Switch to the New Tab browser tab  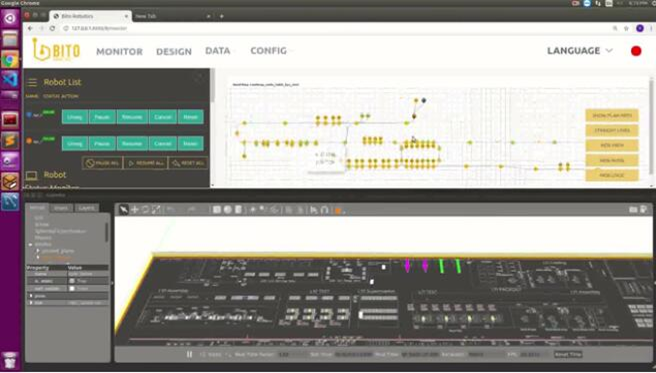pos(172,16)
